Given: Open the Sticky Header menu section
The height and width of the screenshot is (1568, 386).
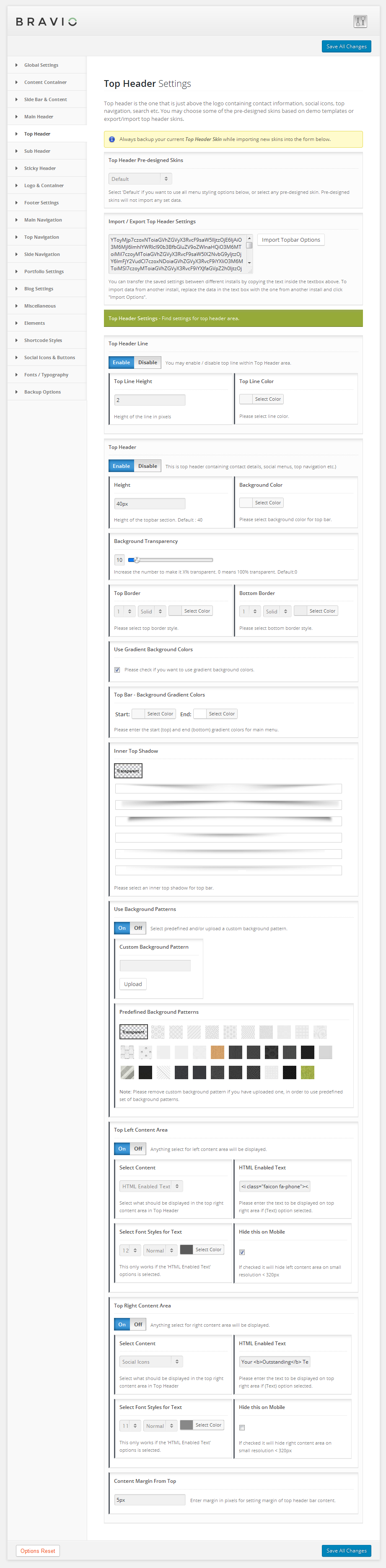Looking at the screenshot, I should coord(40,169).
